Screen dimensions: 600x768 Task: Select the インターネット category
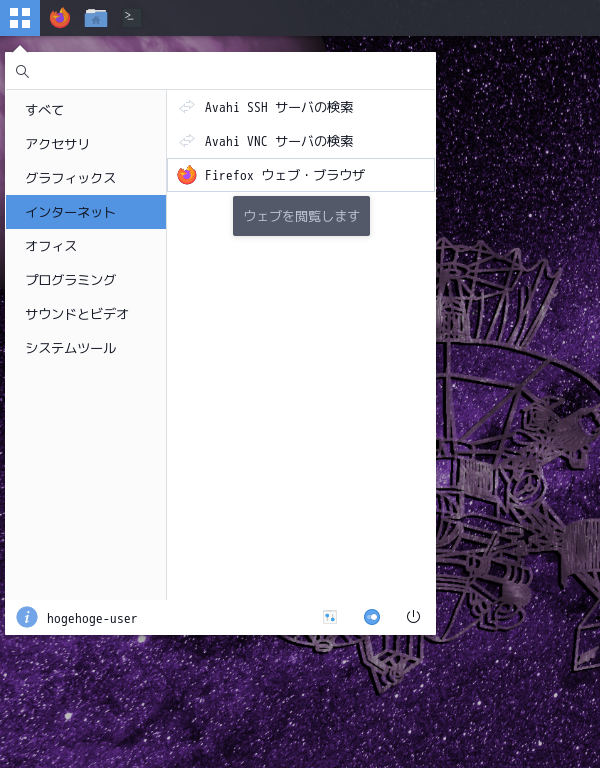tap(86, 212)
